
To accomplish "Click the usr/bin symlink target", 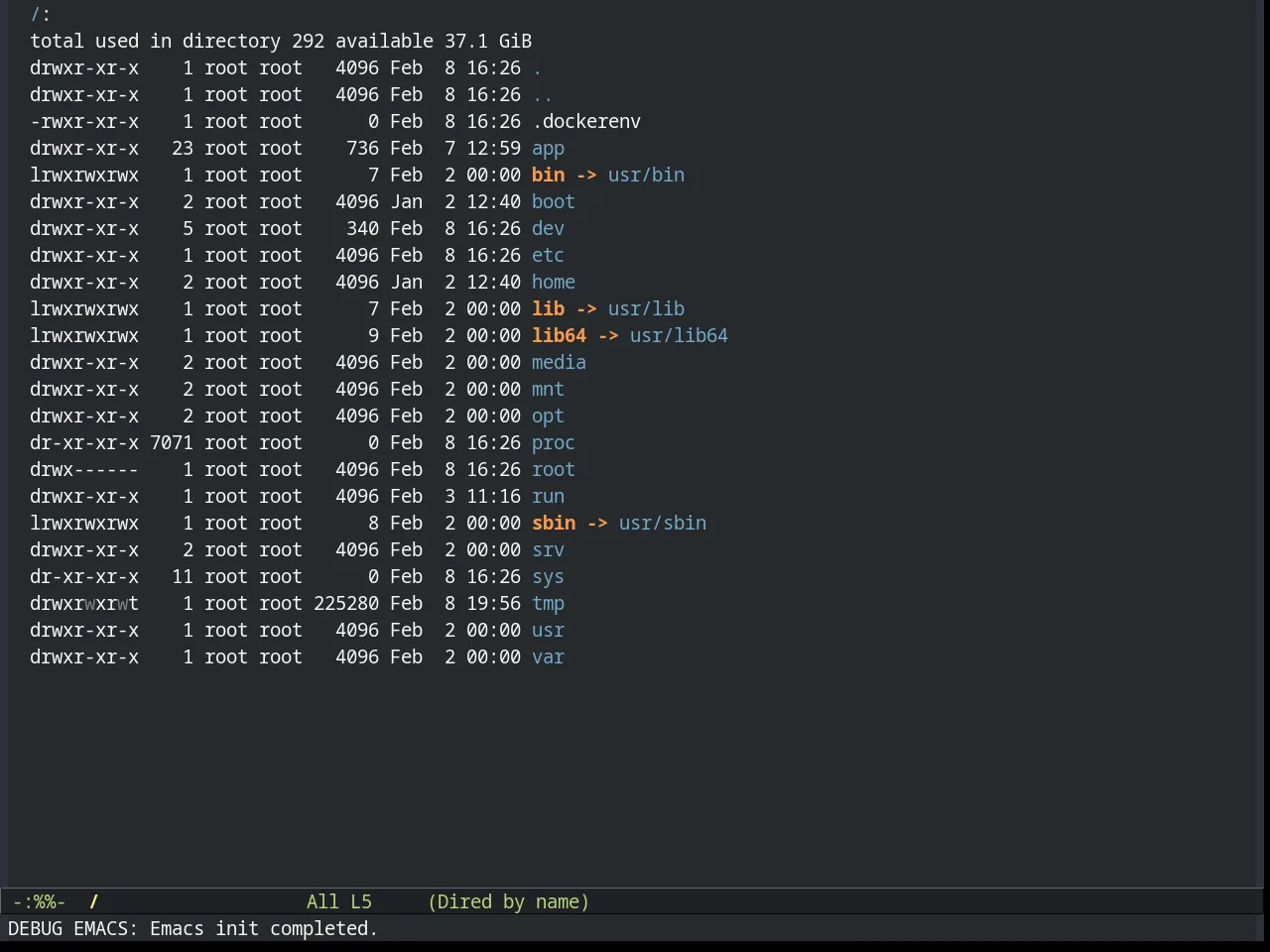I will pyautogui.click(x=646, y=176).
